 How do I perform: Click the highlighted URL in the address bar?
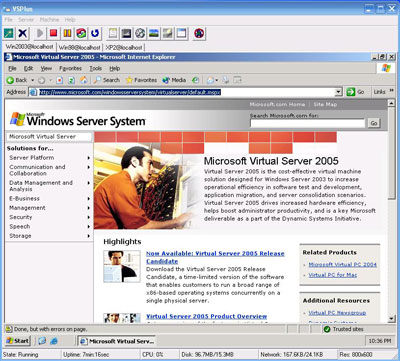130,92
